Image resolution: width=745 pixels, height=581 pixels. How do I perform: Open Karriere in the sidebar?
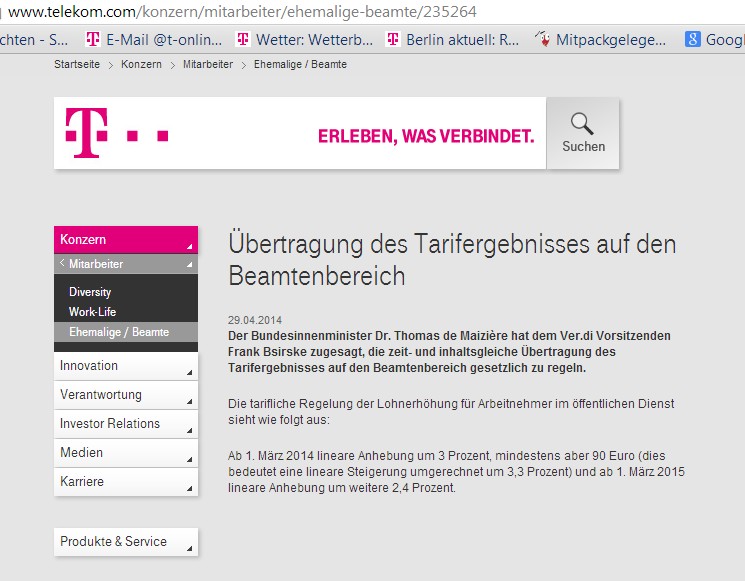[125, 482]
